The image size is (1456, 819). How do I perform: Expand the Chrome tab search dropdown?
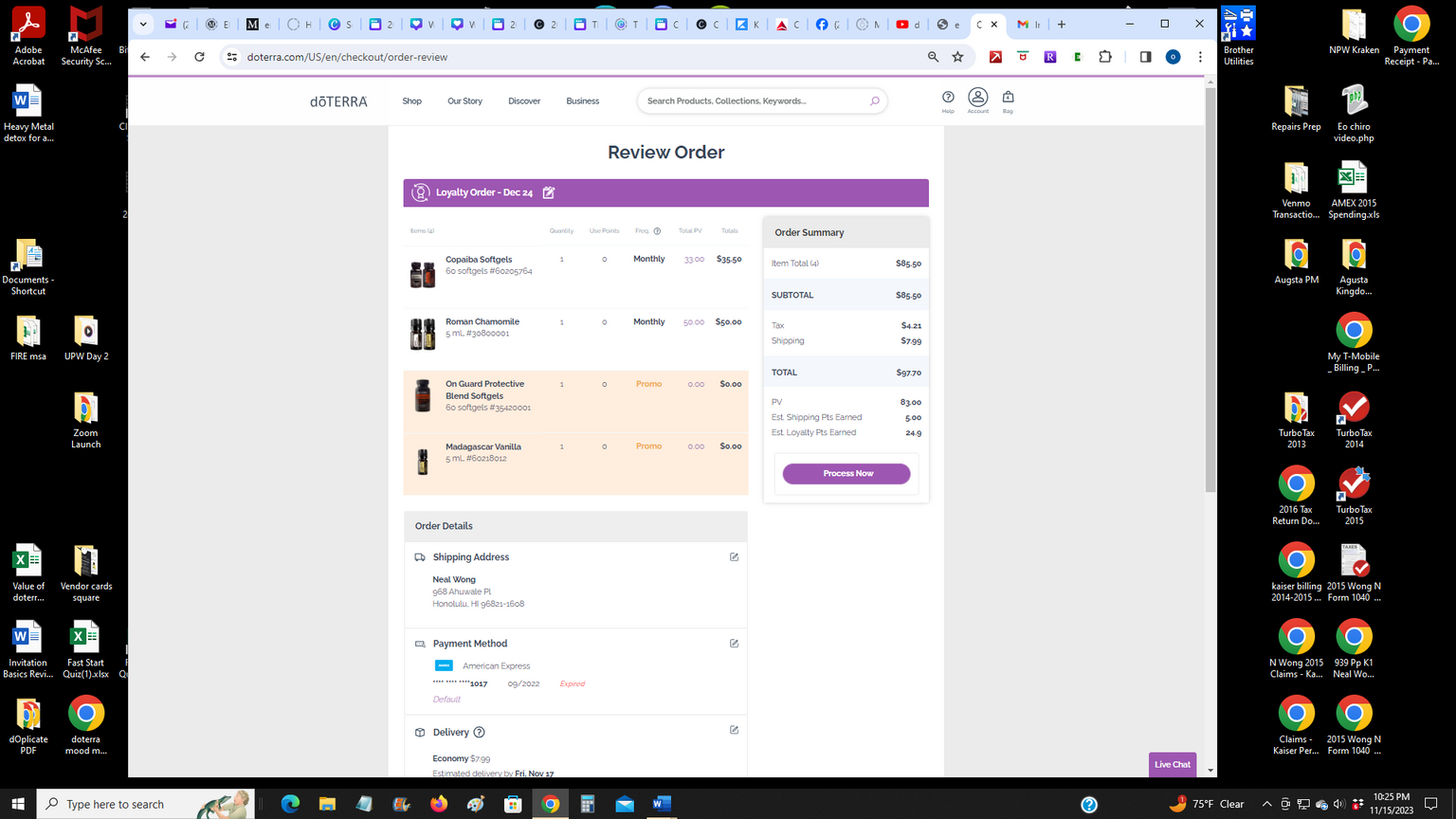[143, 25]
